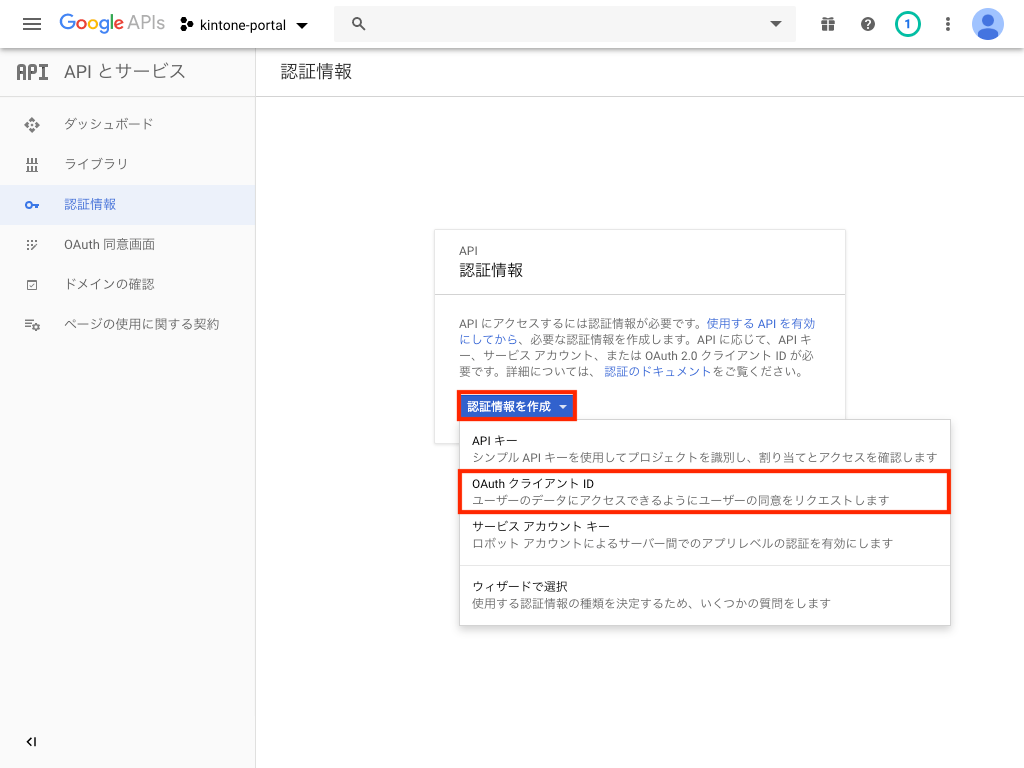The image size is (1024, 768).
Task: Choose サービス アカウント キー option
Action: [704, 534]
